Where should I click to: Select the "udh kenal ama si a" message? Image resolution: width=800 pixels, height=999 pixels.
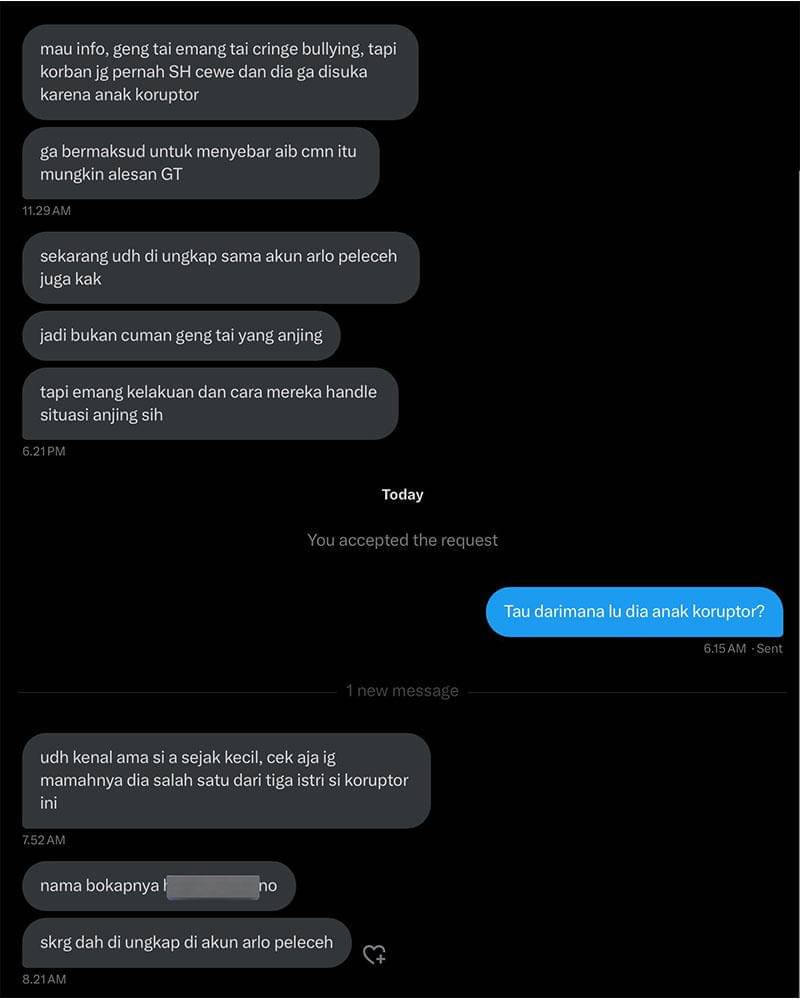[226, 780]
